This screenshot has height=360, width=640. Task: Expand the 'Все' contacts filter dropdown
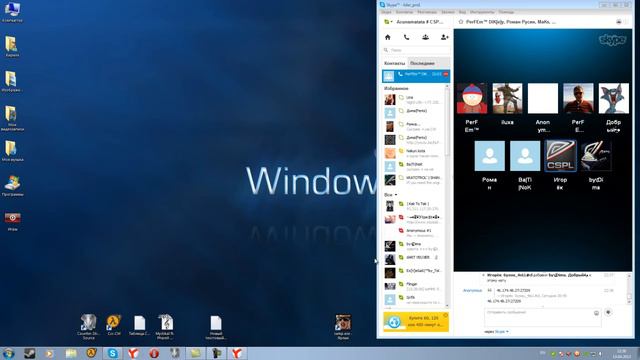pyautogui.click(x=391, y=195)
